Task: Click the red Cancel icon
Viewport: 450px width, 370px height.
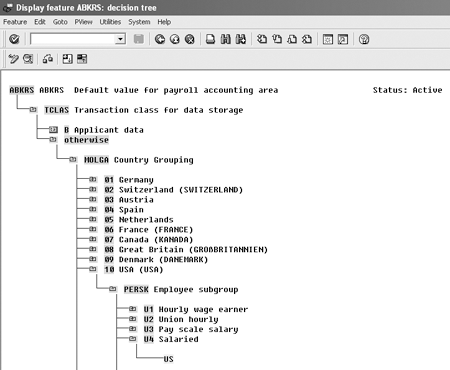Action: point(190,39)
